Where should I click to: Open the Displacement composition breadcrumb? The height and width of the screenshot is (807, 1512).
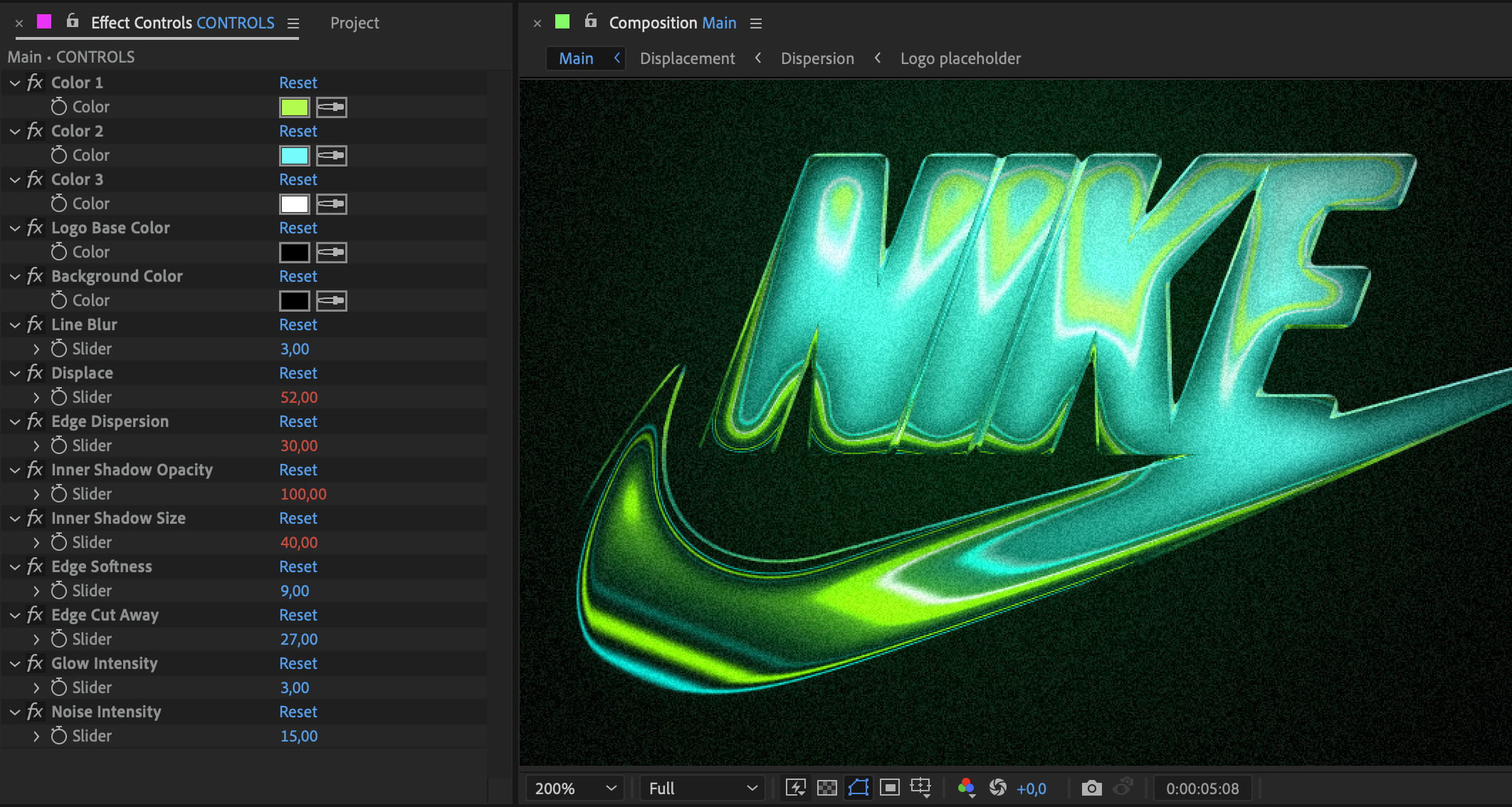pos(687,58)
